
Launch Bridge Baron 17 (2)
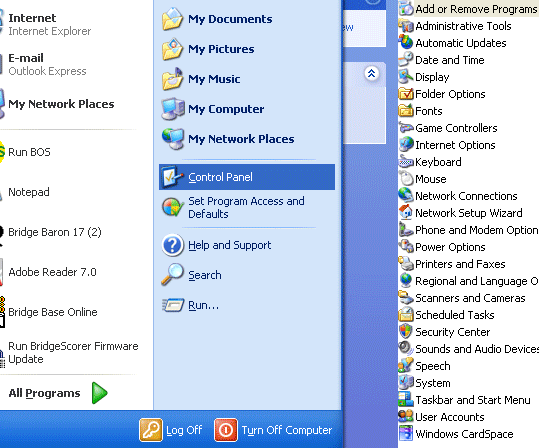click(52, 232)
